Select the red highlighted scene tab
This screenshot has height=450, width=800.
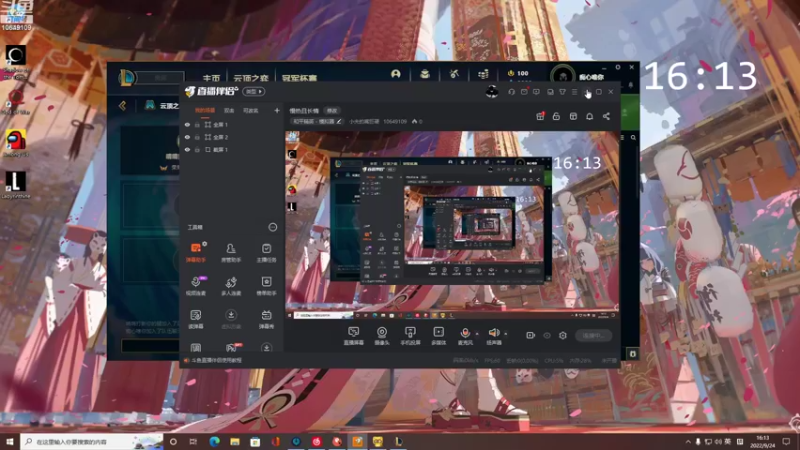(x=205, y=110)
